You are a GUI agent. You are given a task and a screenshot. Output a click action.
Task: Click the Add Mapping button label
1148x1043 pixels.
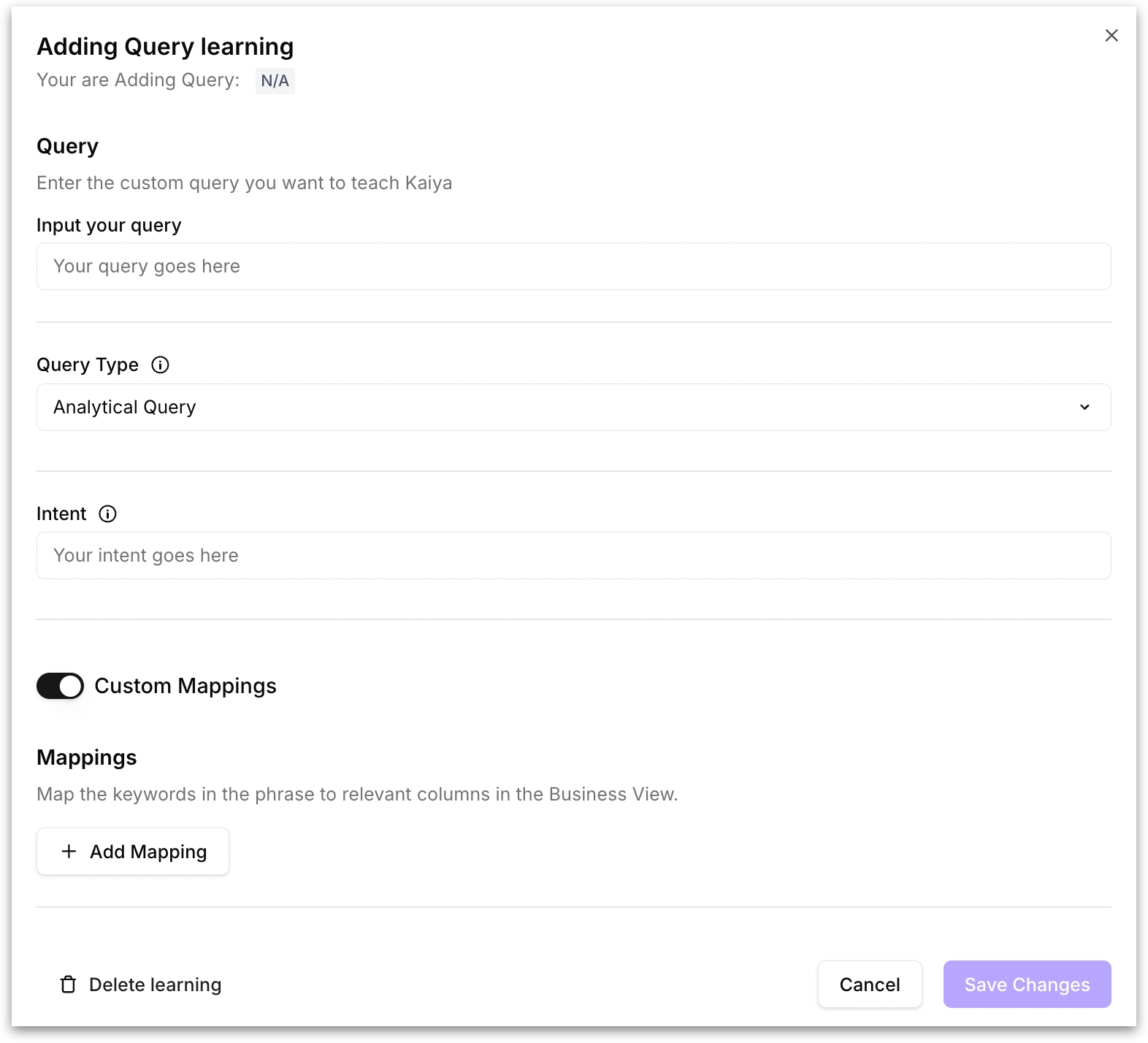click(x=148, y=852)
